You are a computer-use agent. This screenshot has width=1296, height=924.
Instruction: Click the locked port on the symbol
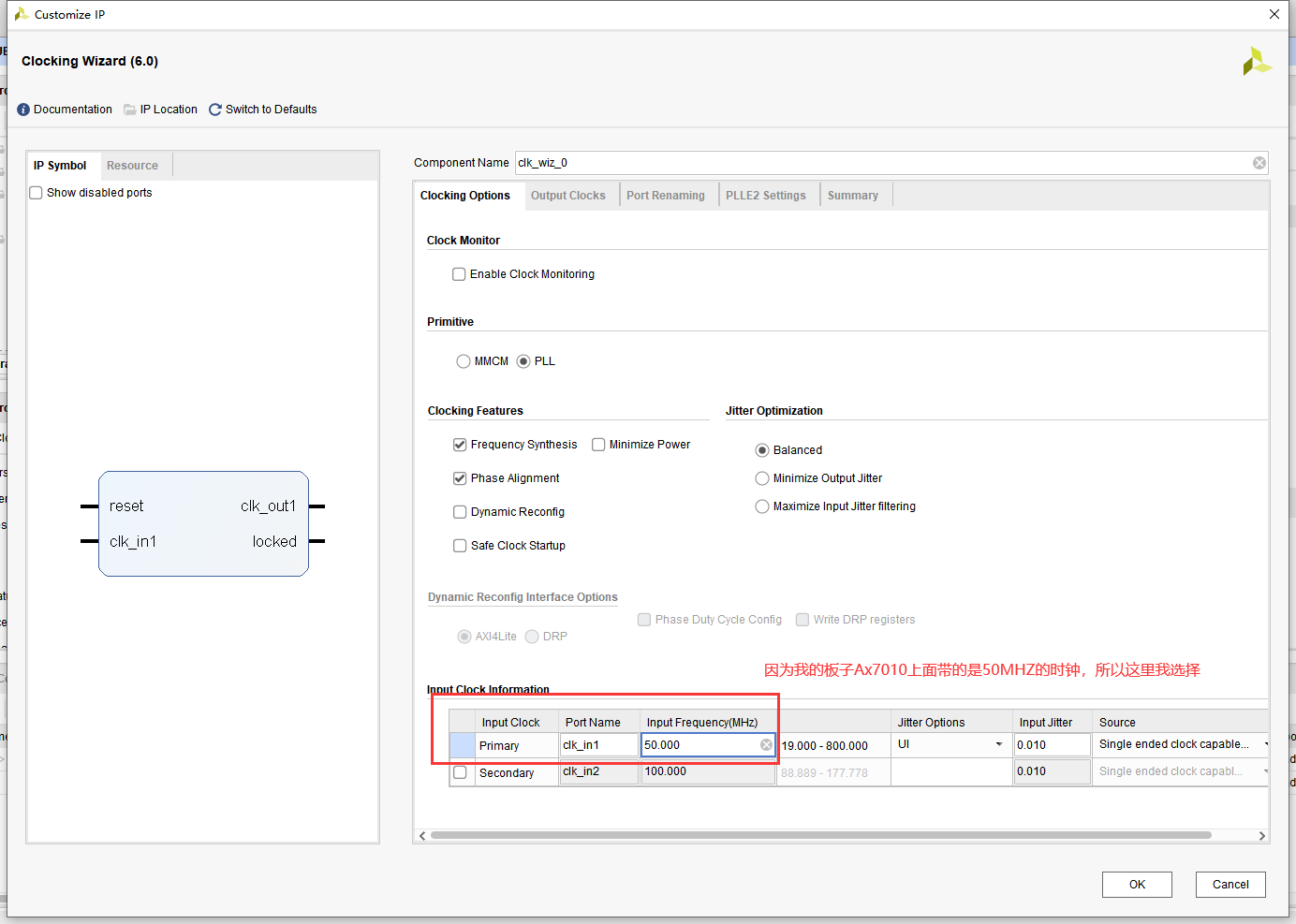click(x=274, y=542)
